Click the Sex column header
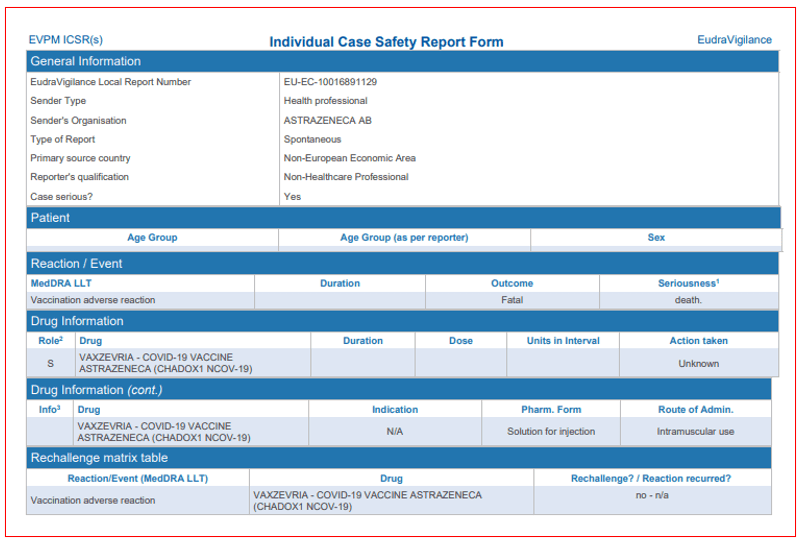Screen dimensions: 799x540 pos(656,238)
